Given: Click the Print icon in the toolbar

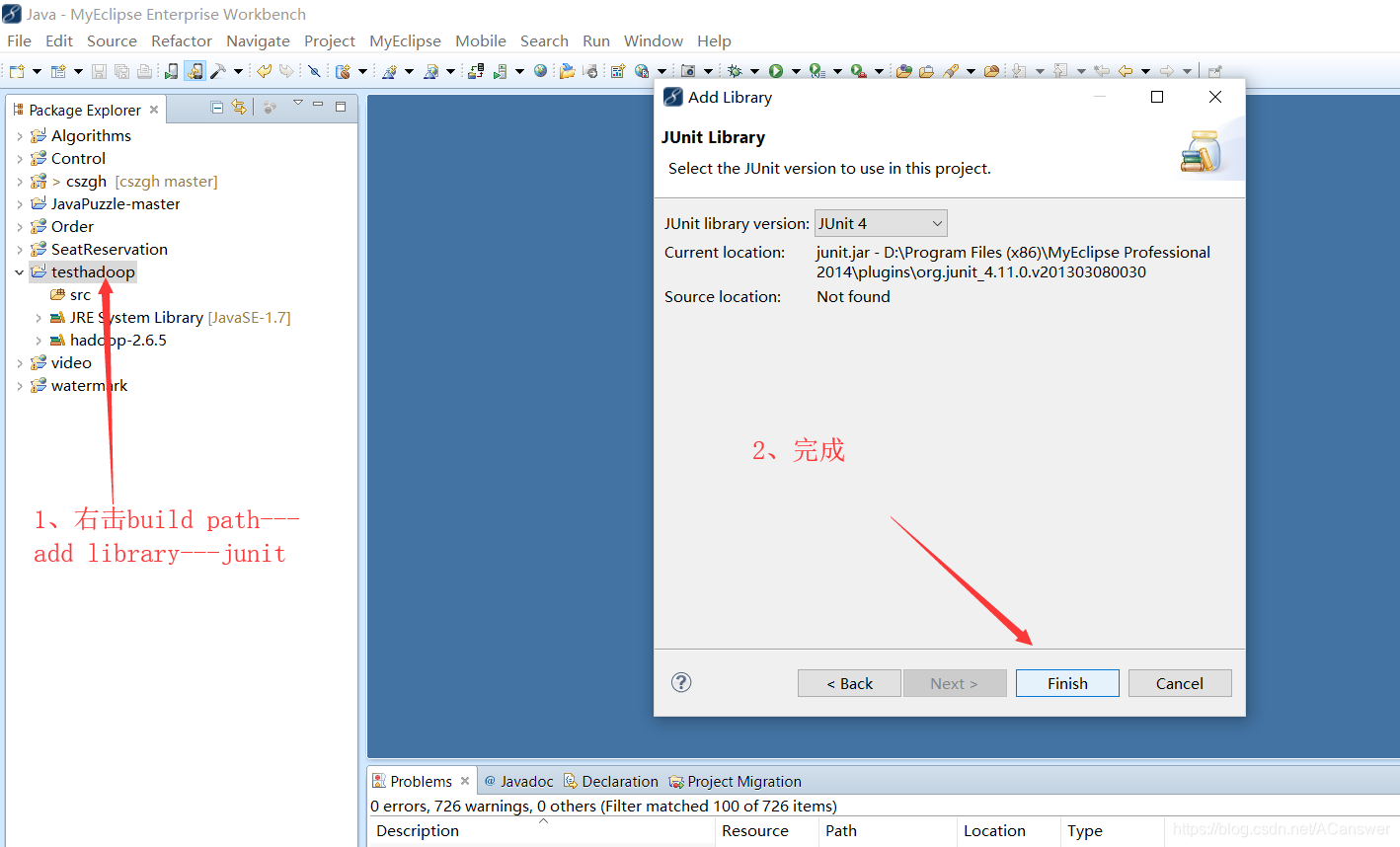Looking at the screenshot, I should 144,71.
